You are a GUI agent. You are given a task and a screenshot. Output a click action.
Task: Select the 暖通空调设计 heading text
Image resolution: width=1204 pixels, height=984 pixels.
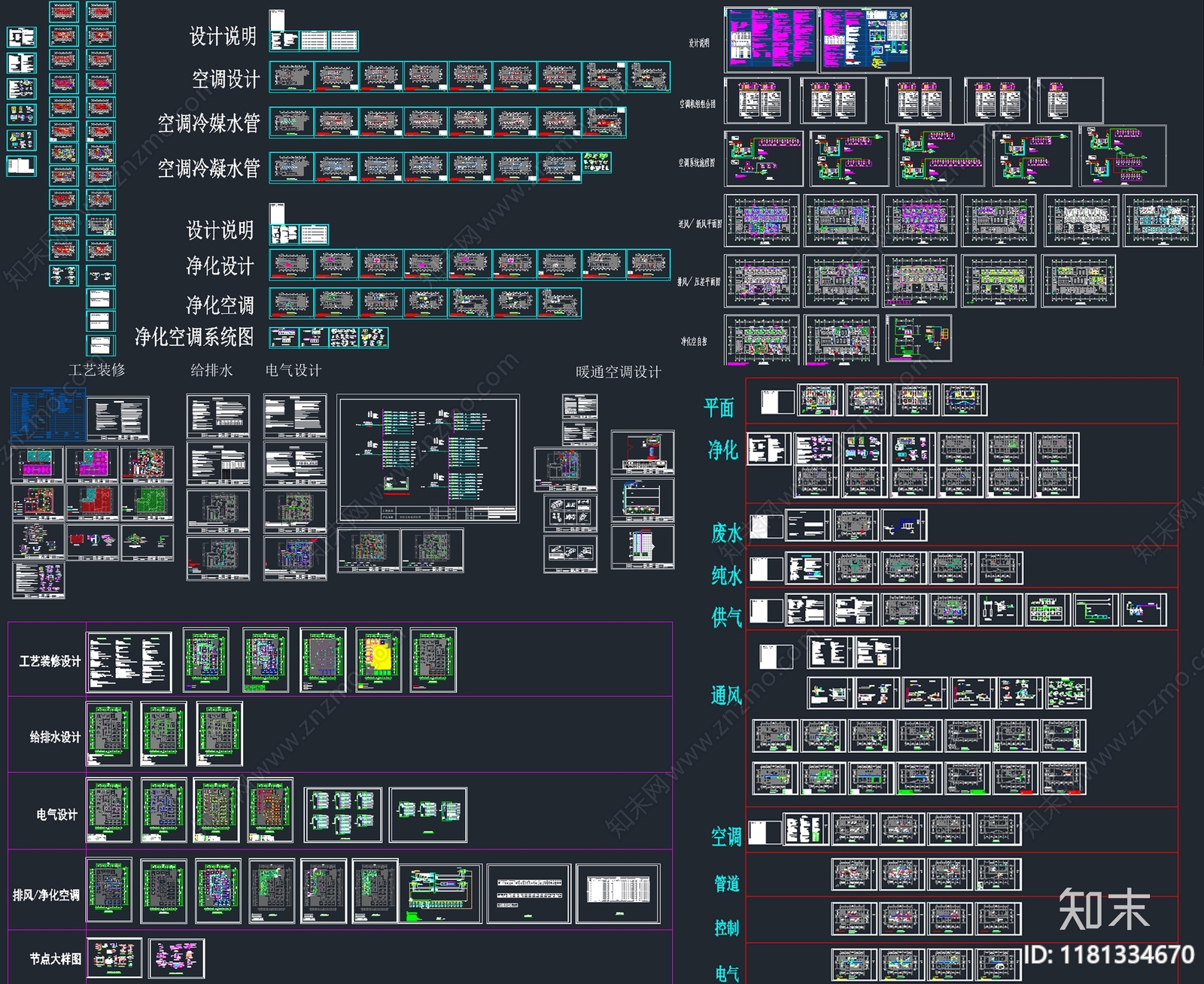[619, 372]
